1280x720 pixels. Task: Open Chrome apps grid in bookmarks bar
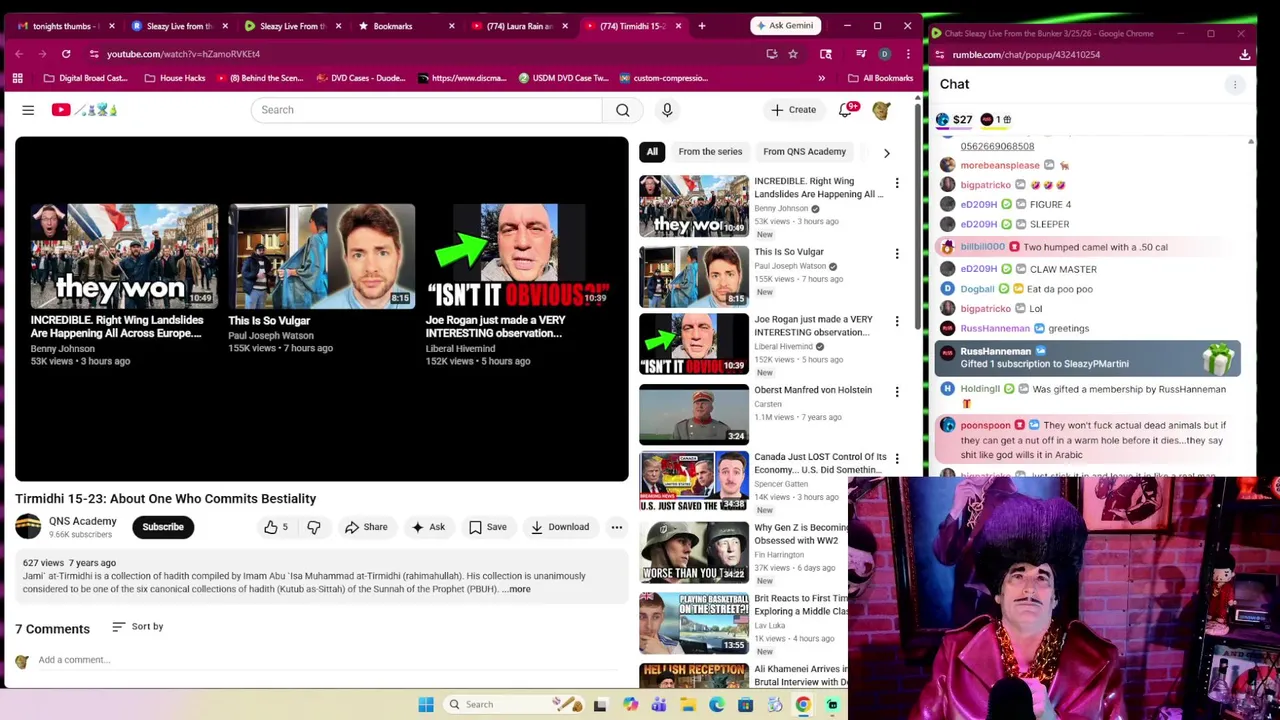pos(17,78)
